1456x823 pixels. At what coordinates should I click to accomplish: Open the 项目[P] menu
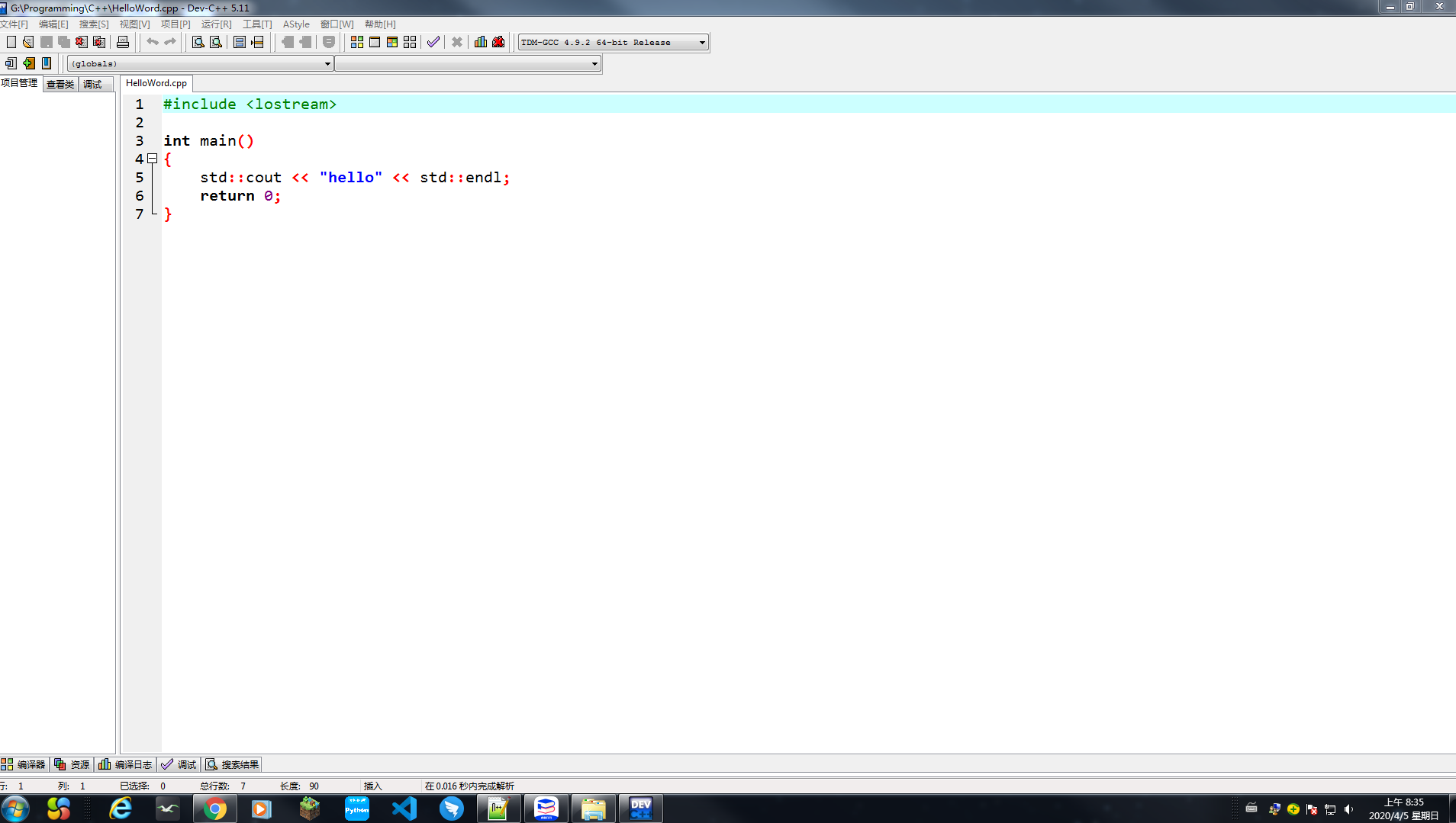point(176,24)
